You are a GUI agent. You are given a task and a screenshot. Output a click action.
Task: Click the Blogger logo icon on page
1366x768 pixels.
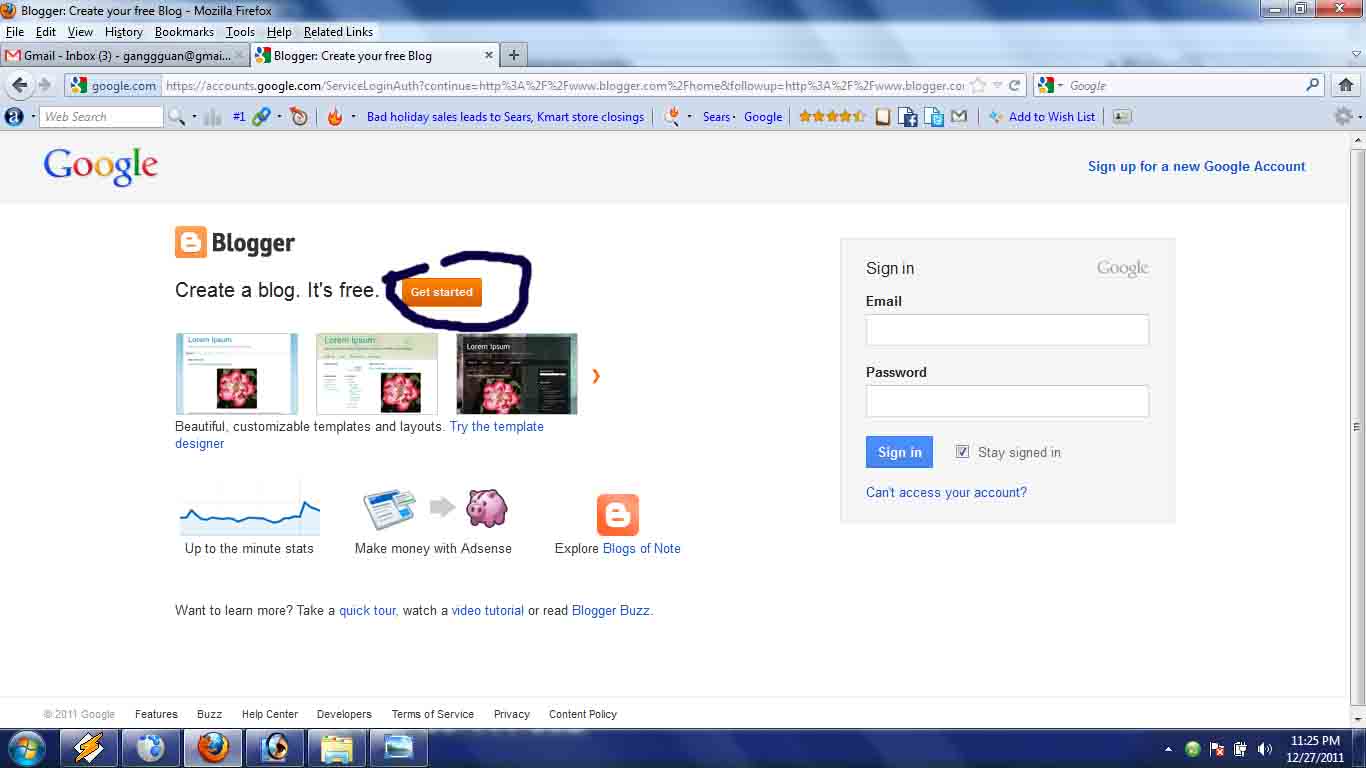pos(191,242)
